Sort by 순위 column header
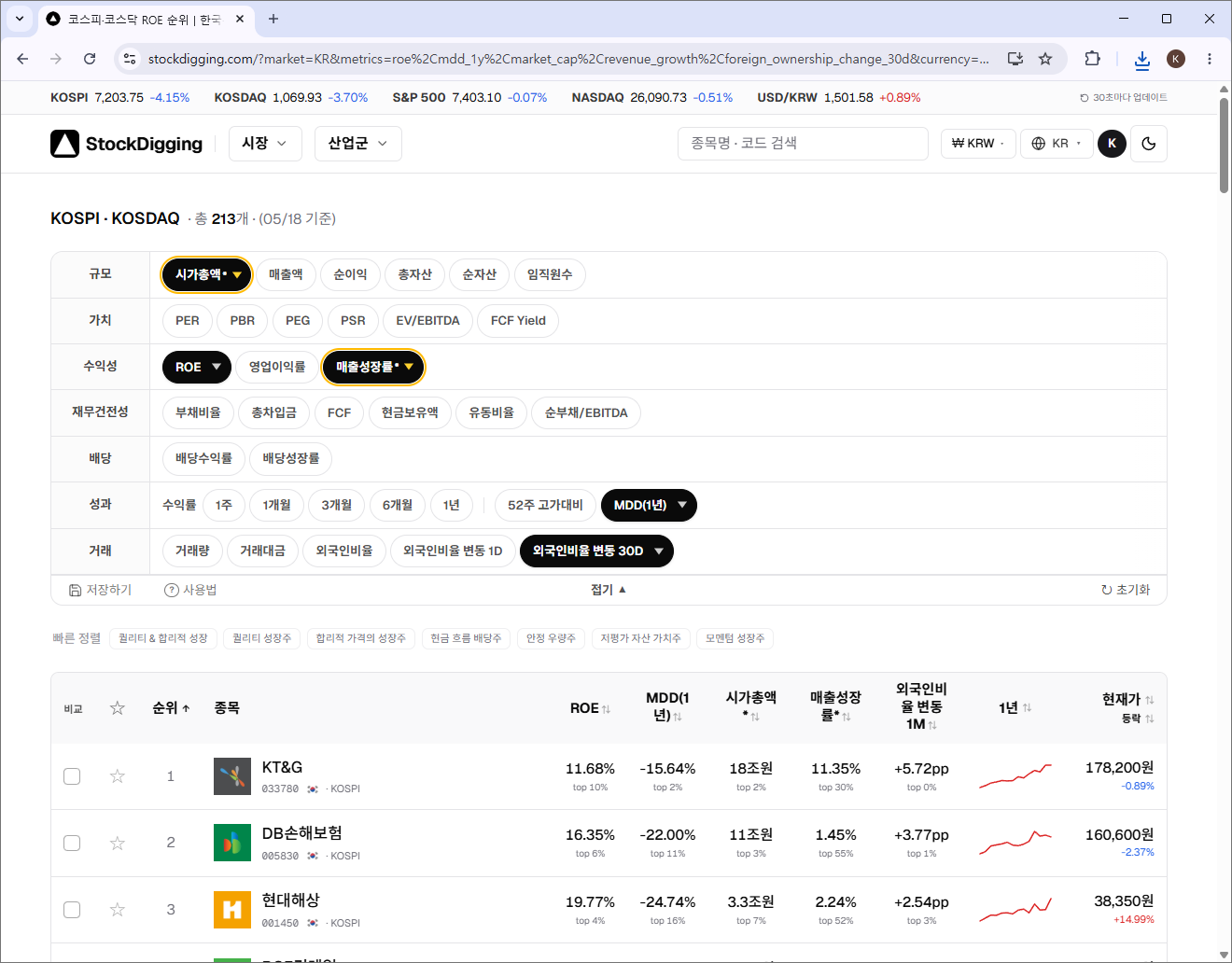Image resolution: width=1232 pixels, height=963 pixels. click(x=172, y=708)
